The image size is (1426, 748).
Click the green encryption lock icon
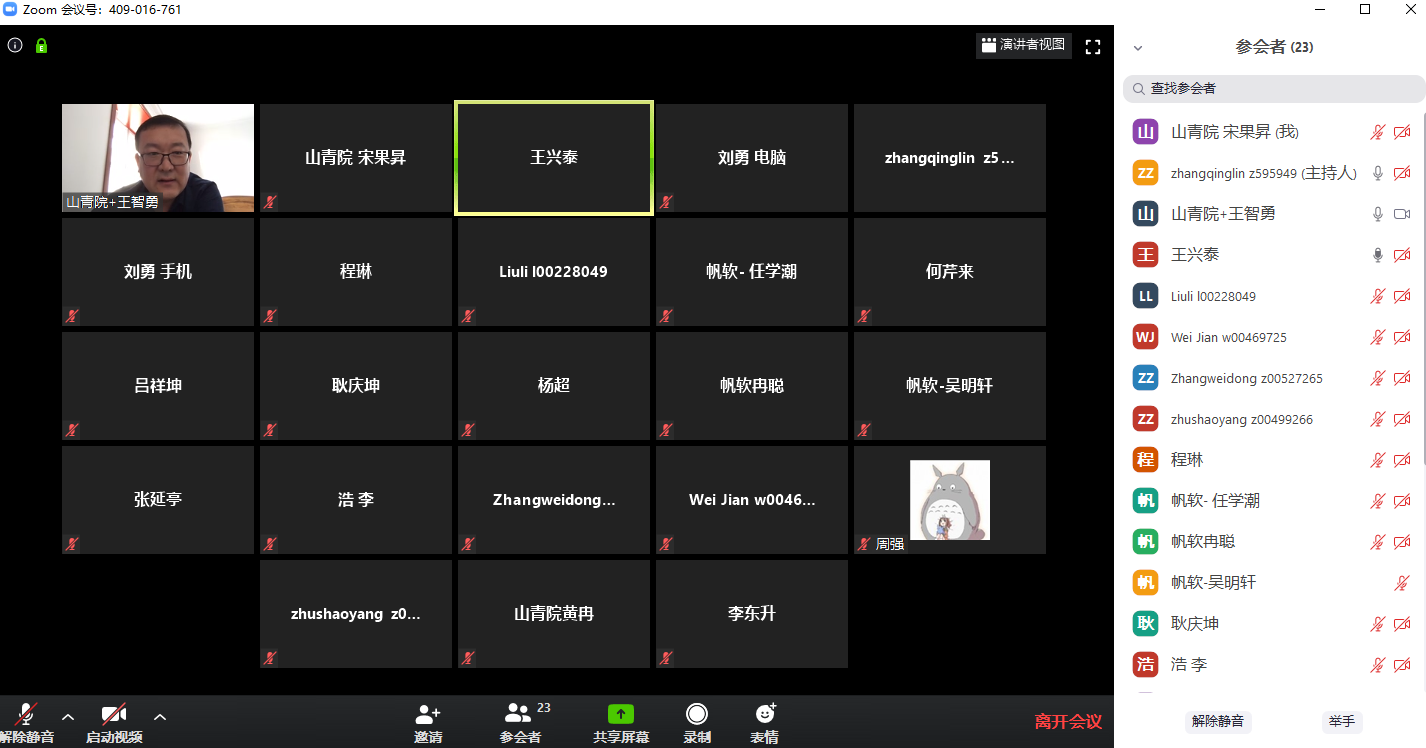pyautogui.click(x=41, y=45)
